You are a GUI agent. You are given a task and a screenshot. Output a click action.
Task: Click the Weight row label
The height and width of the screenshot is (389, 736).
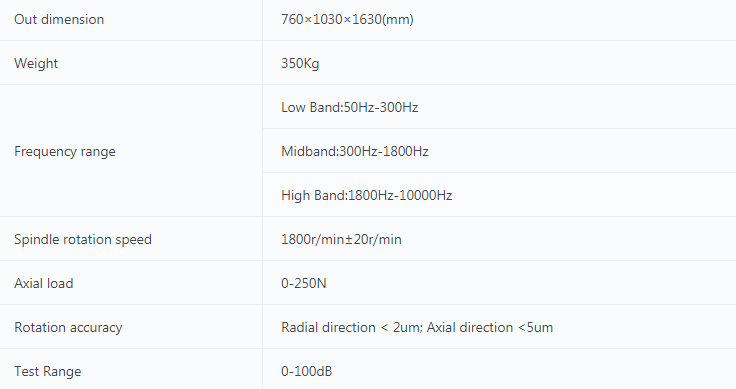point(36,63)
